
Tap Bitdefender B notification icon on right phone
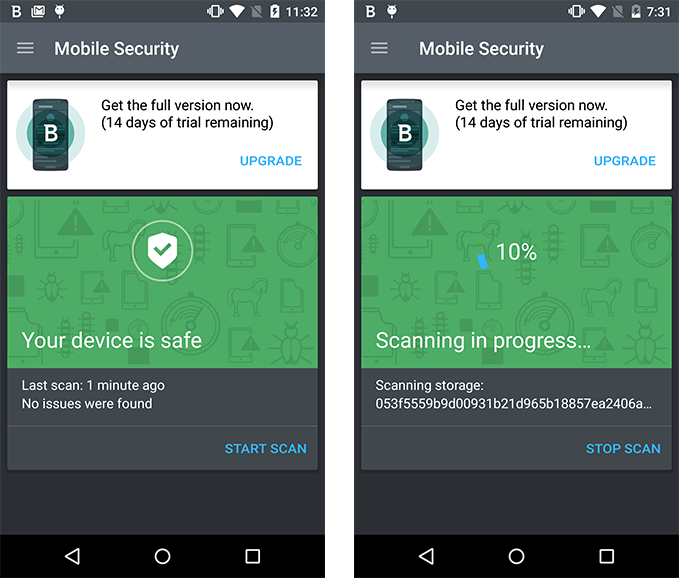[x=370, y=11]
